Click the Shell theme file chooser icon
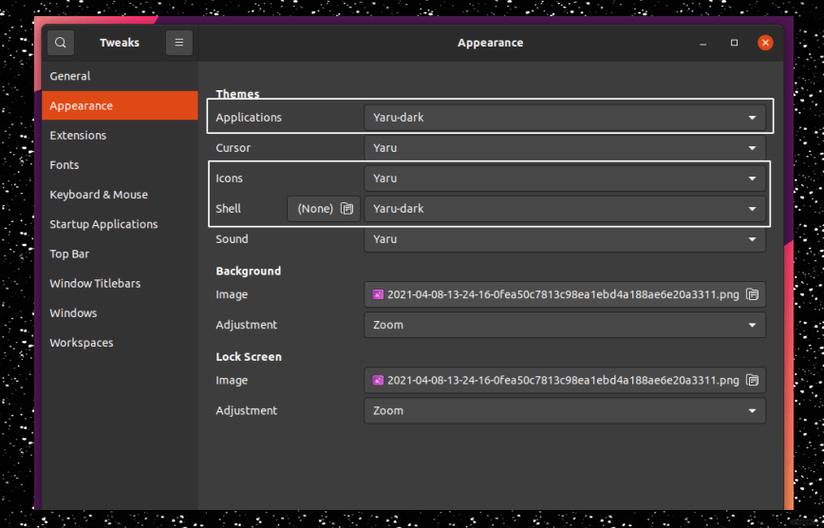 click(346, 209)
